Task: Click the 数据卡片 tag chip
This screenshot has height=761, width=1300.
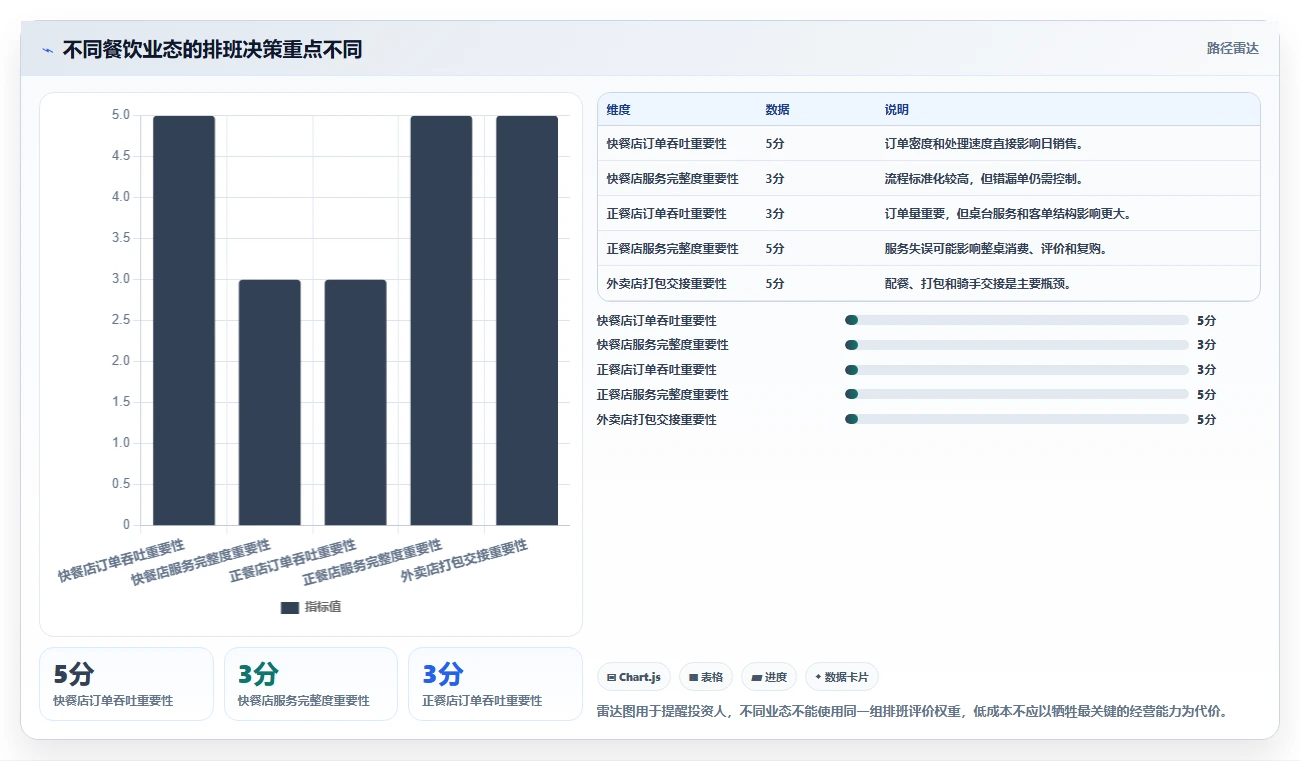Action: click(842, 677)
